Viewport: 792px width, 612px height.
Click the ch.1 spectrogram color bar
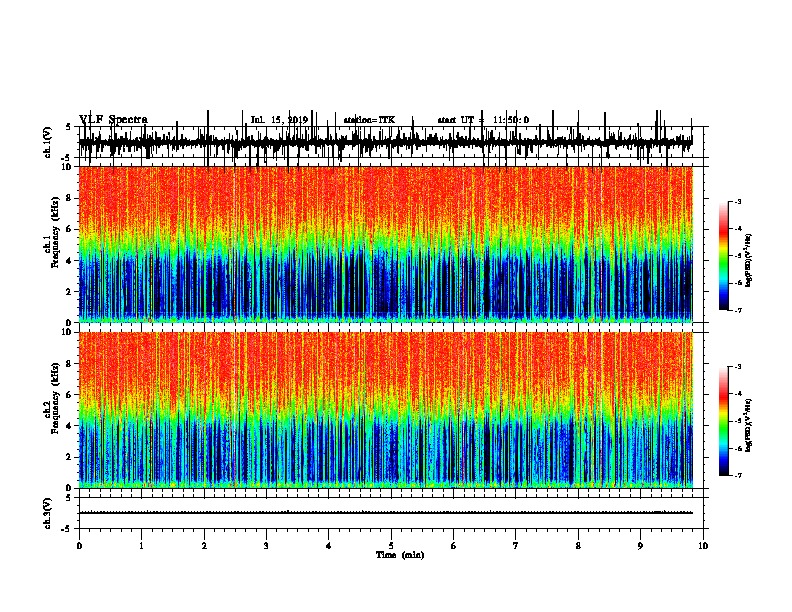click(724, 256)
